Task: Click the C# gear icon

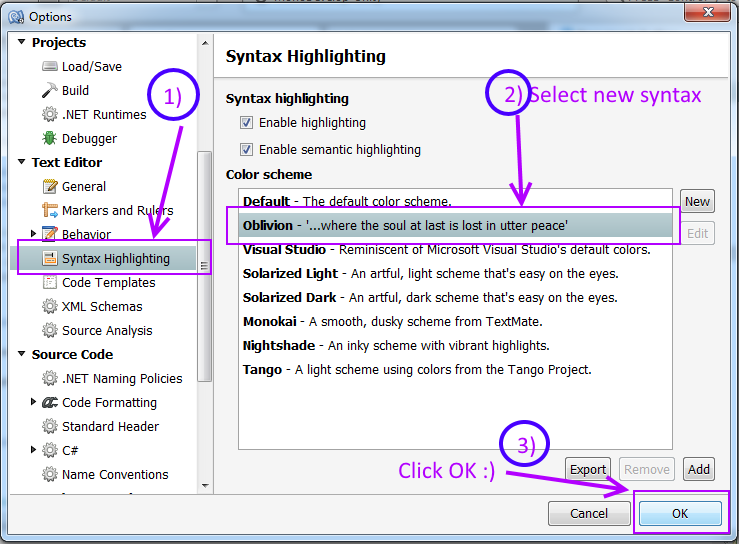Action: pos(49,451)
